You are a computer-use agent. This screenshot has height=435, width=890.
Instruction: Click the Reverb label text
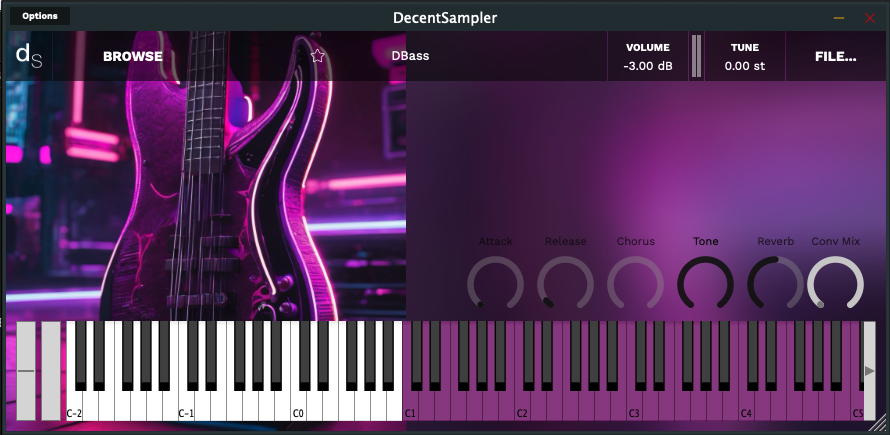pos(775,241)
